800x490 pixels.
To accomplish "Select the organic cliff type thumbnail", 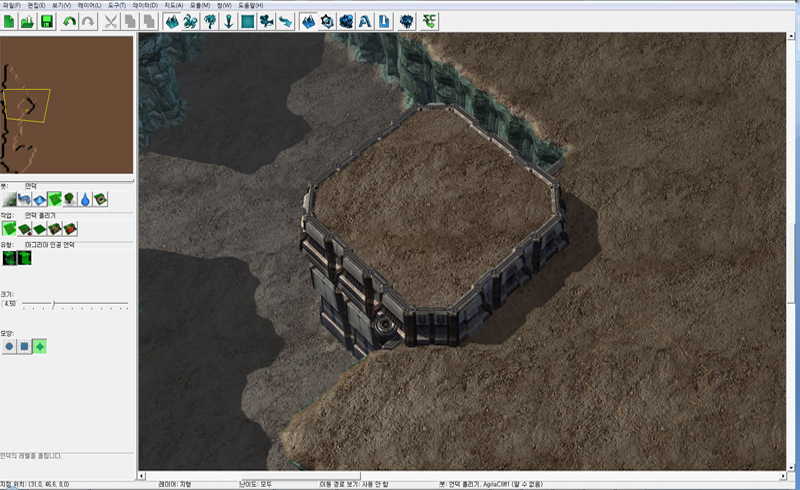I will (9, 258).
